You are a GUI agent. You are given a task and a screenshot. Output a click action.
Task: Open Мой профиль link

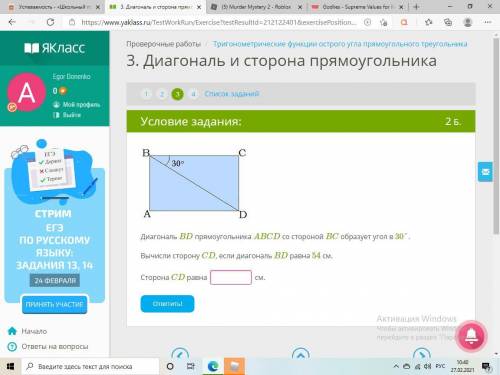pos(81,104)
